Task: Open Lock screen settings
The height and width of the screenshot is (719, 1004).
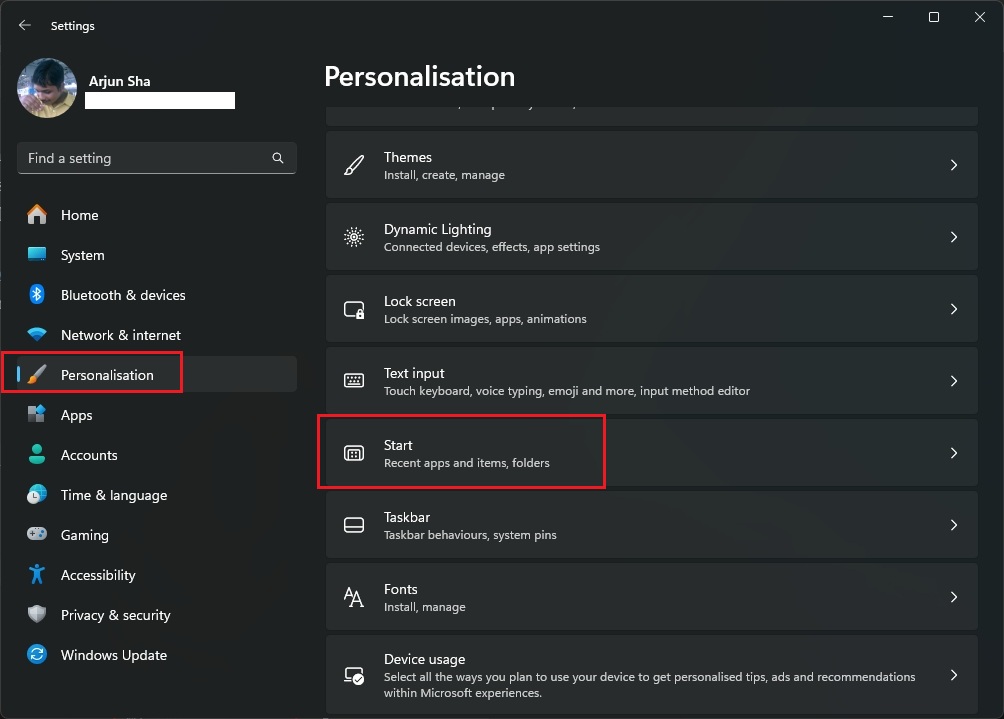Action: point(651,308)
